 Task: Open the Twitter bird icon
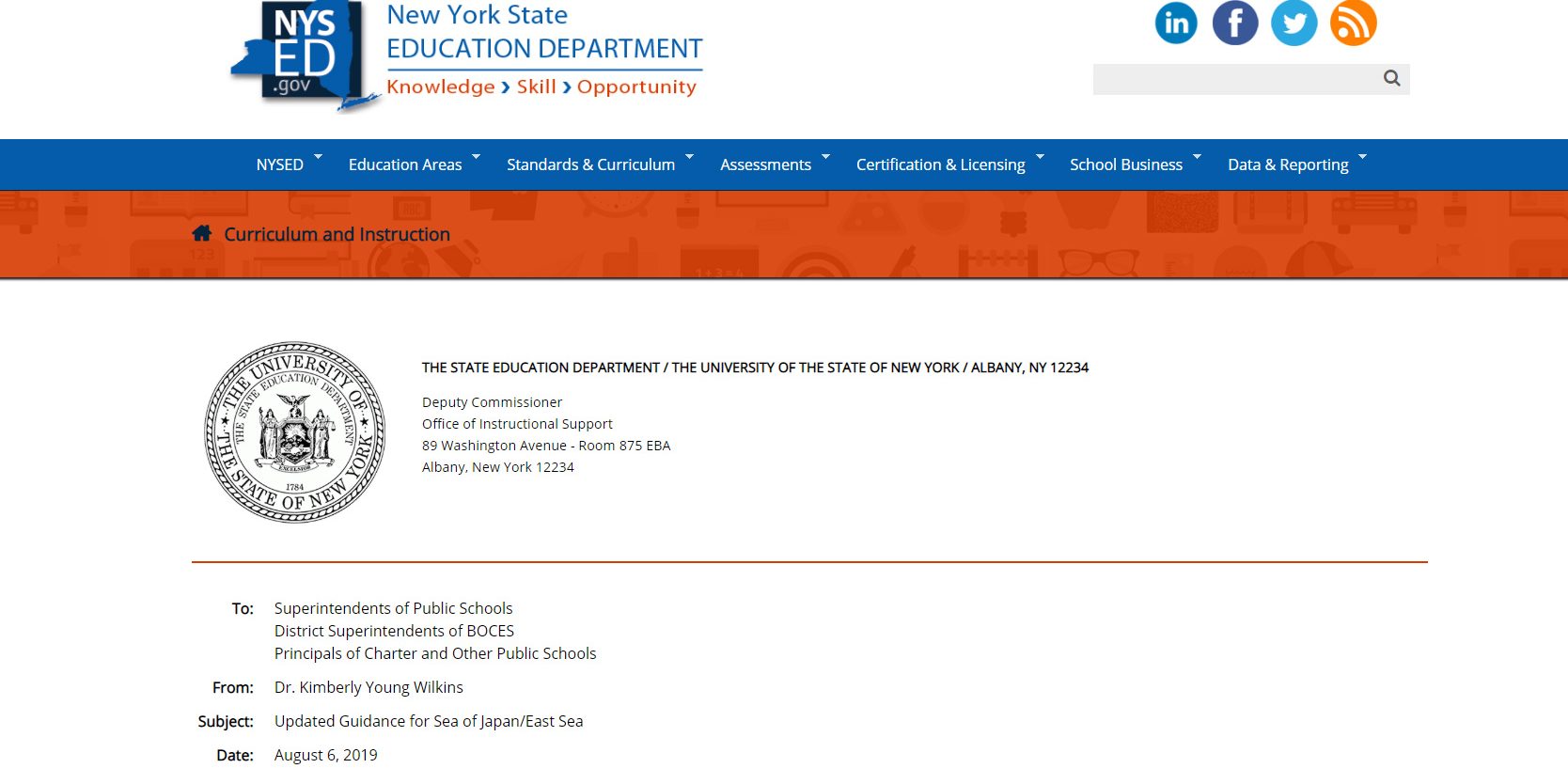(x=1294, y=23)
